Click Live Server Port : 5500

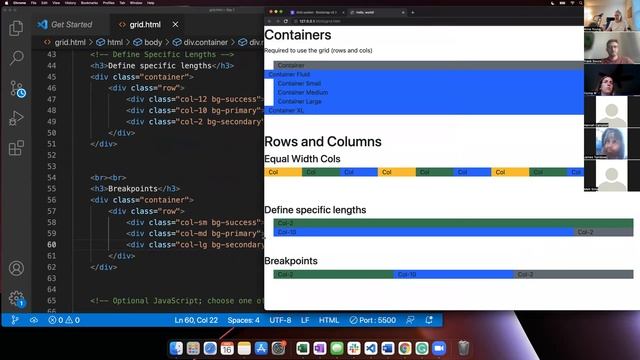tap(373, 320)
